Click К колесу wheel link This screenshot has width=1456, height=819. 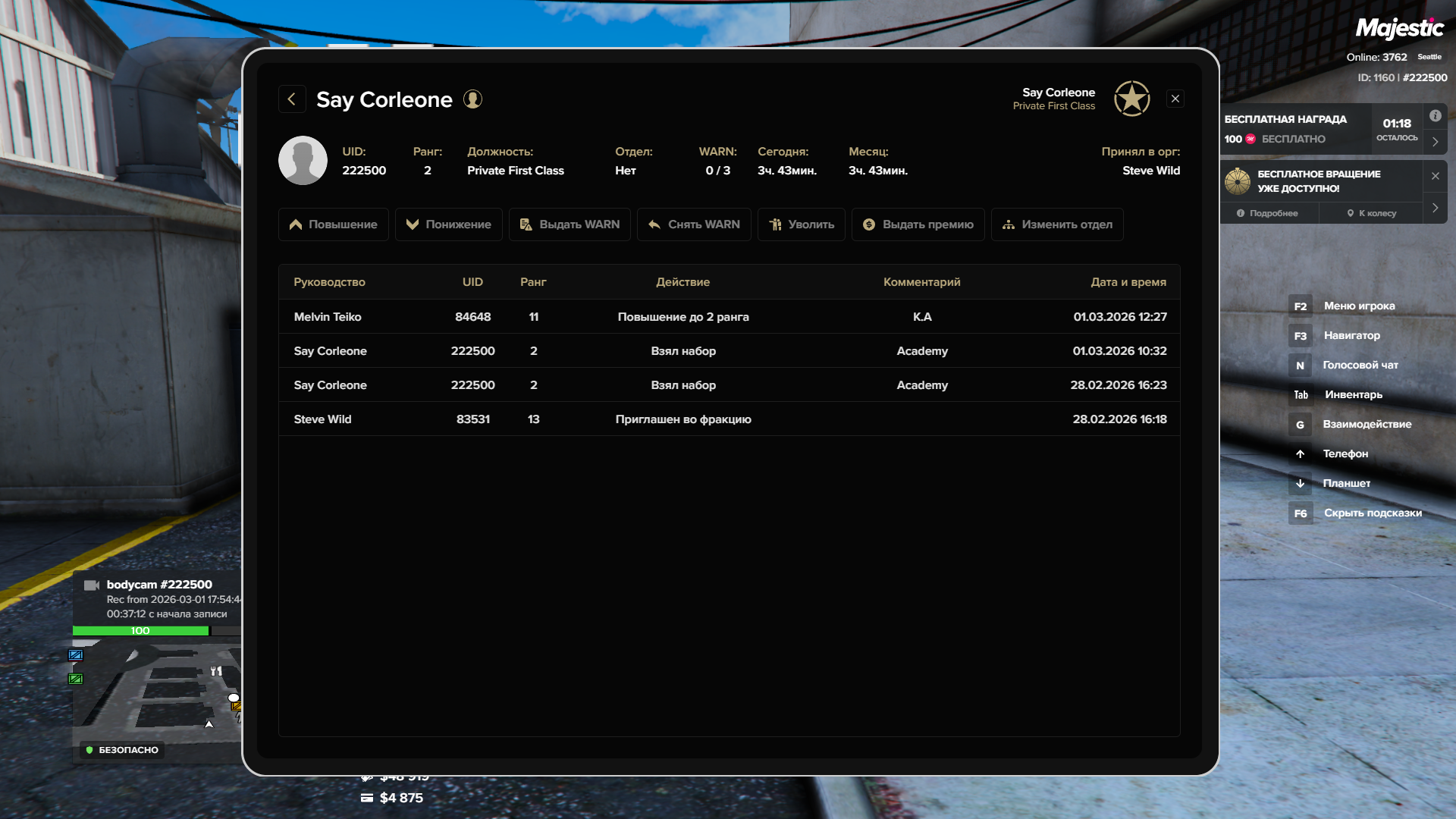(x=1371, y=213)
